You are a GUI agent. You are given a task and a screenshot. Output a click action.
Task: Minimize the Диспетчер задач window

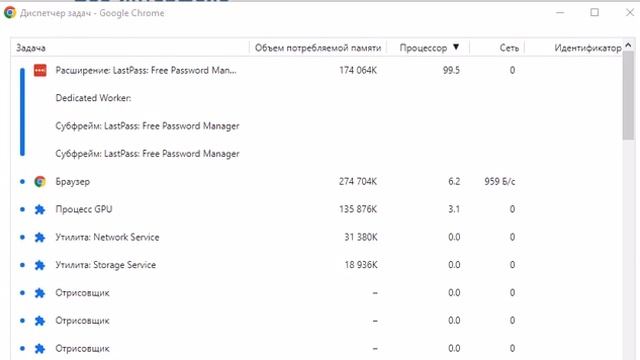tap(560, 13)
